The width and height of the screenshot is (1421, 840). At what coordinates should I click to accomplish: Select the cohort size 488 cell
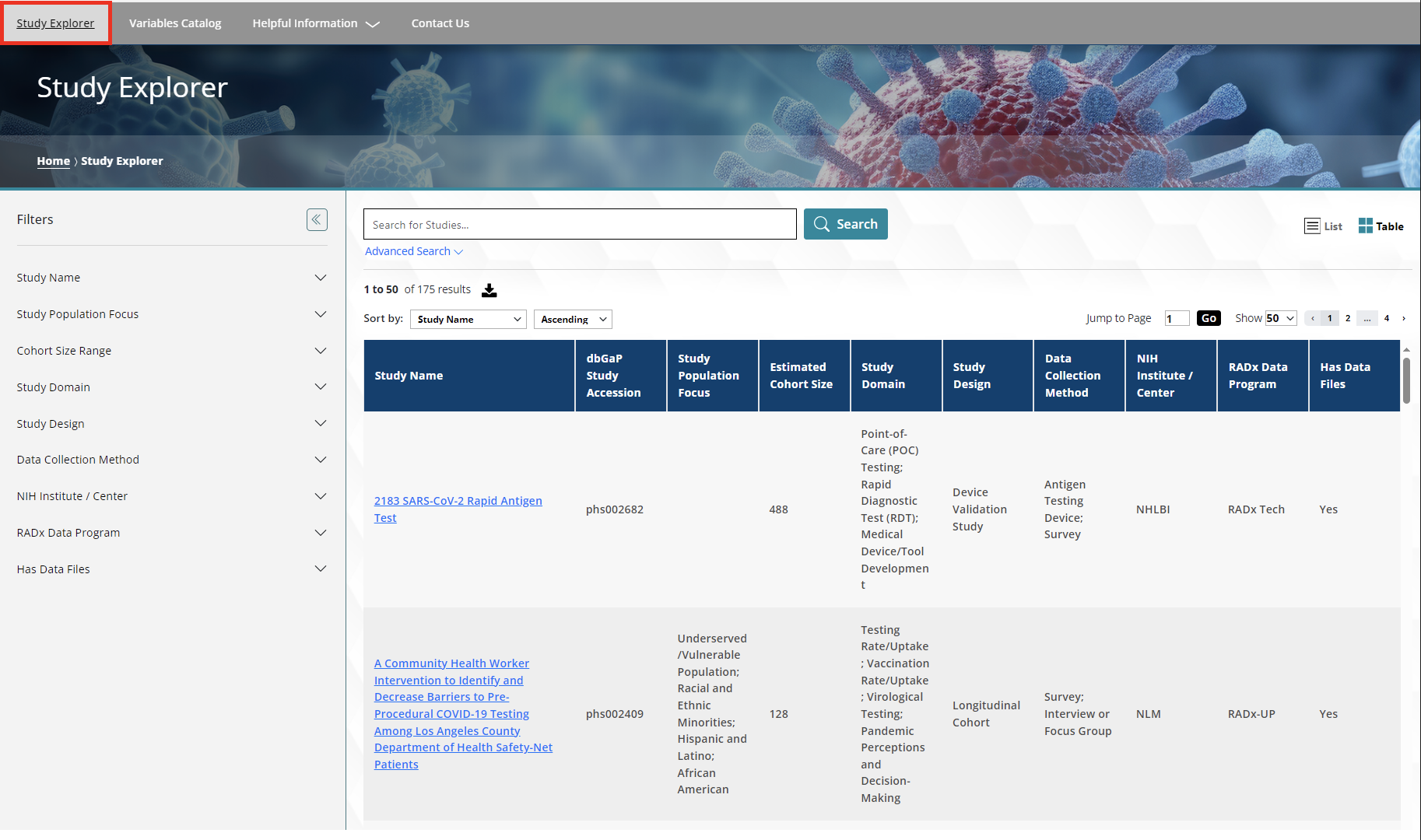coord(779,509)
